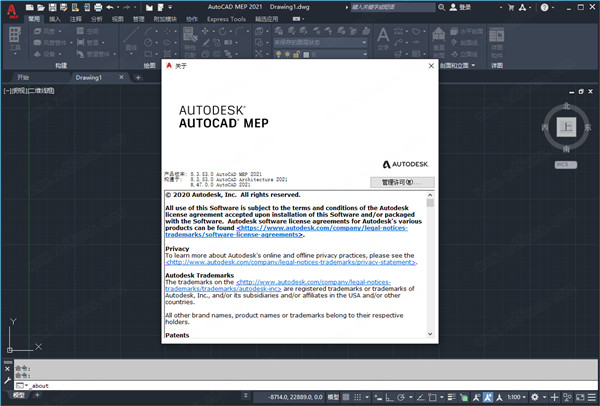Open the privacy statement link
The image size is (600, 406).
click(x=292, y=261)
